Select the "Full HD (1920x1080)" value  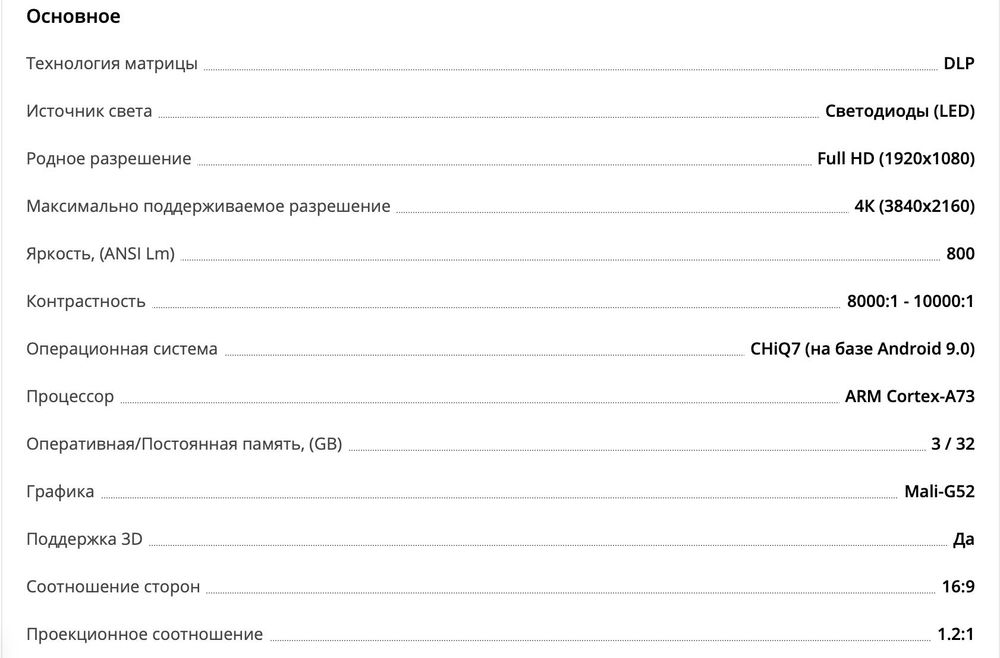tap(895, 159)
